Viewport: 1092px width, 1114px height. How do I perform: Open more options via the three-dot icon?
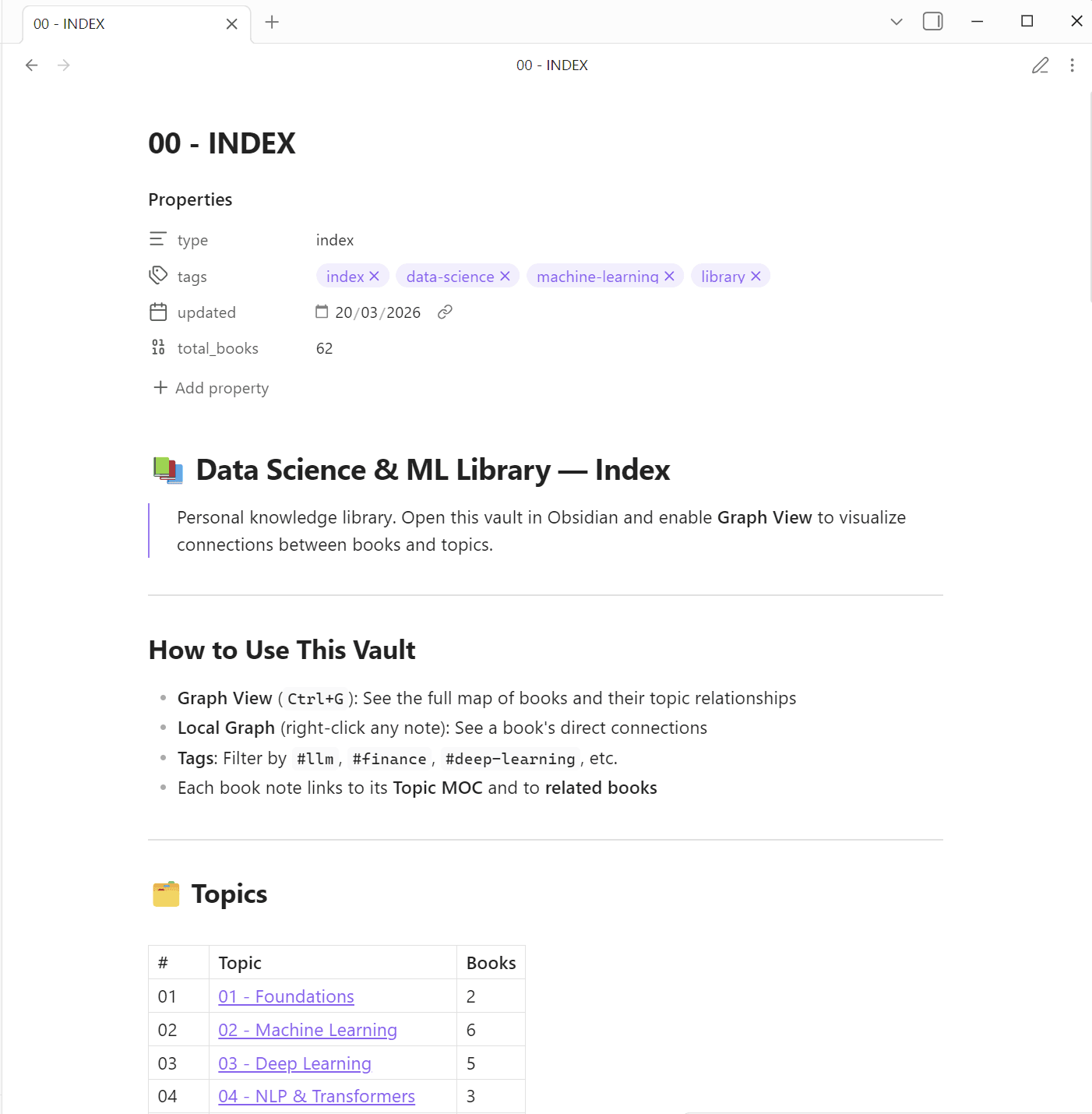pyautogui.click(x=1073, y=65)
